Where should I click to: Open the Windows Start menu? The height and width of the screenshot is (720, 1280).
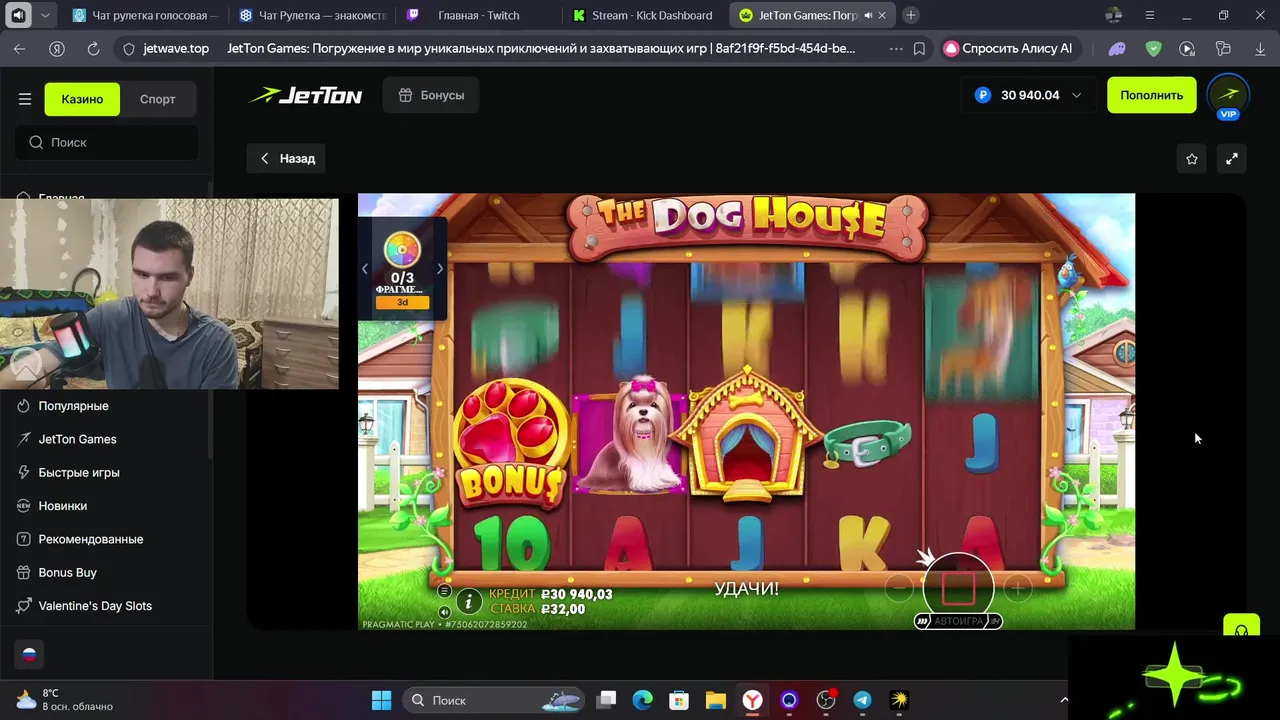pos(382,700)
